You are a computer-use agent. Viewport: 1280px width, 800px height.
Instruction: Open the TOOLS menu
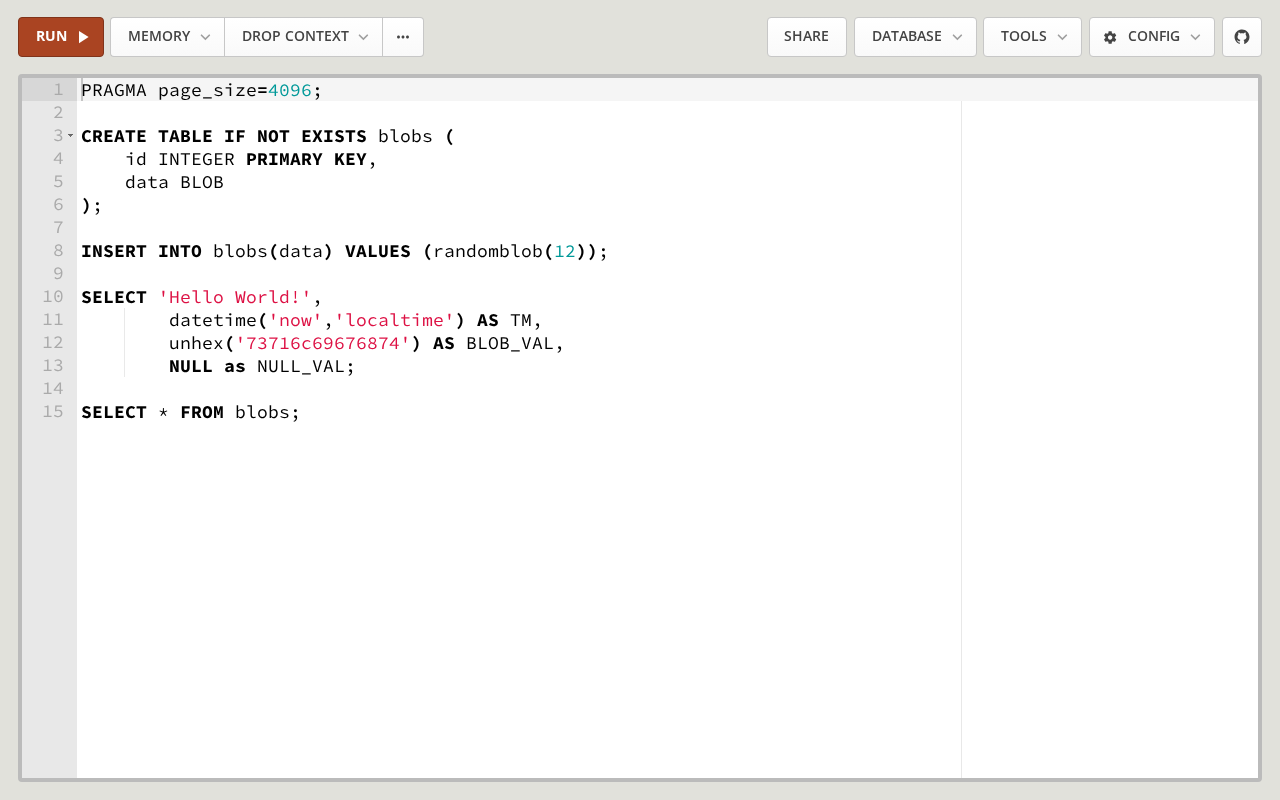[1032, 37]
